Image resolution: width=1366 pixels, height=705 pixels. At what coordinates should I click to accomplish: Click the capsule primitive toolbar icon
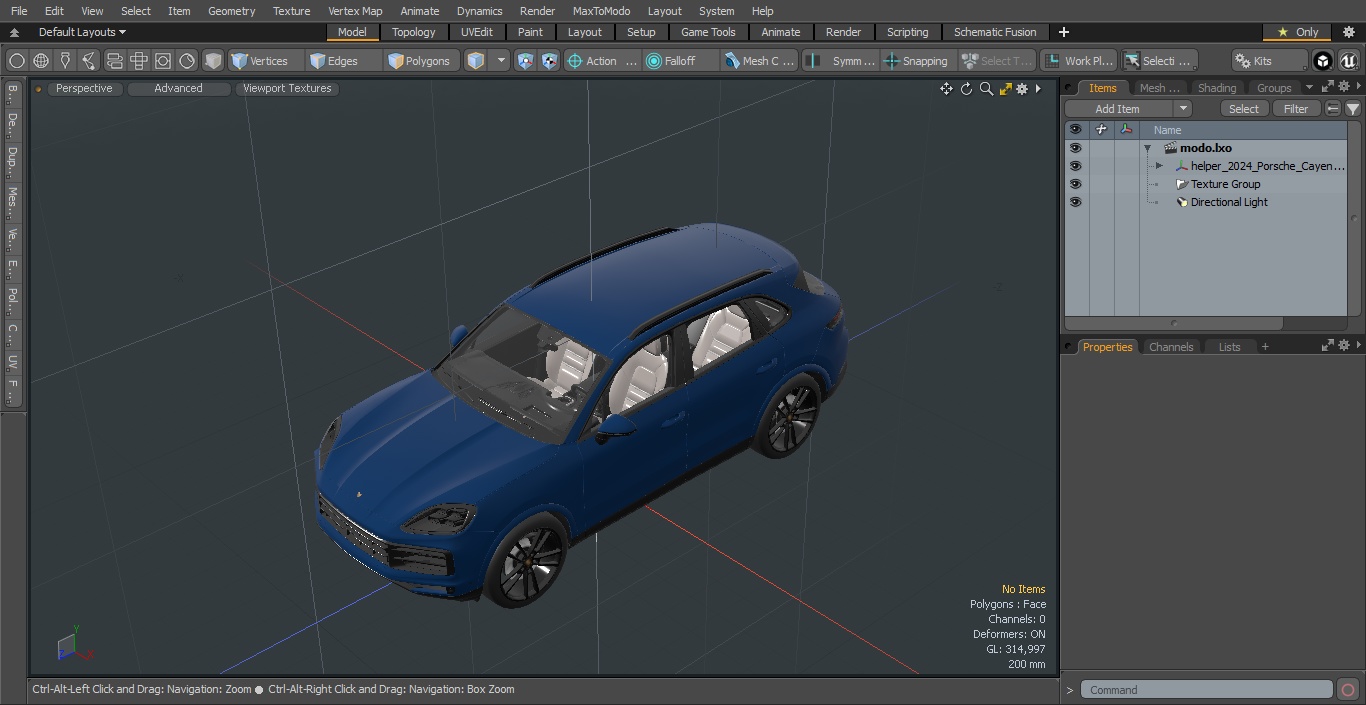[x=114, y=61]
